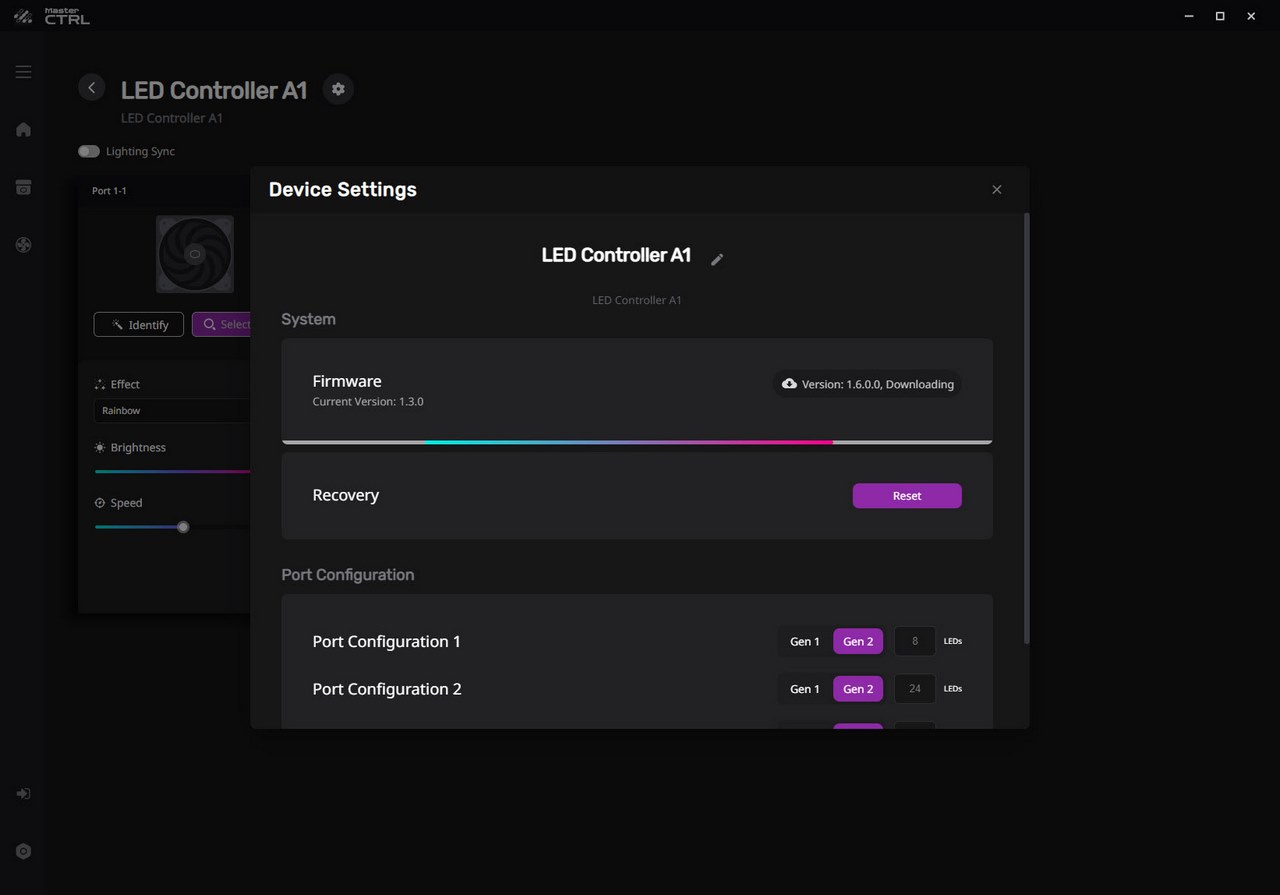Viewport: 1280px width, 895px height.
Task: Click the 'System' section heading
Action: click(308, 319)
